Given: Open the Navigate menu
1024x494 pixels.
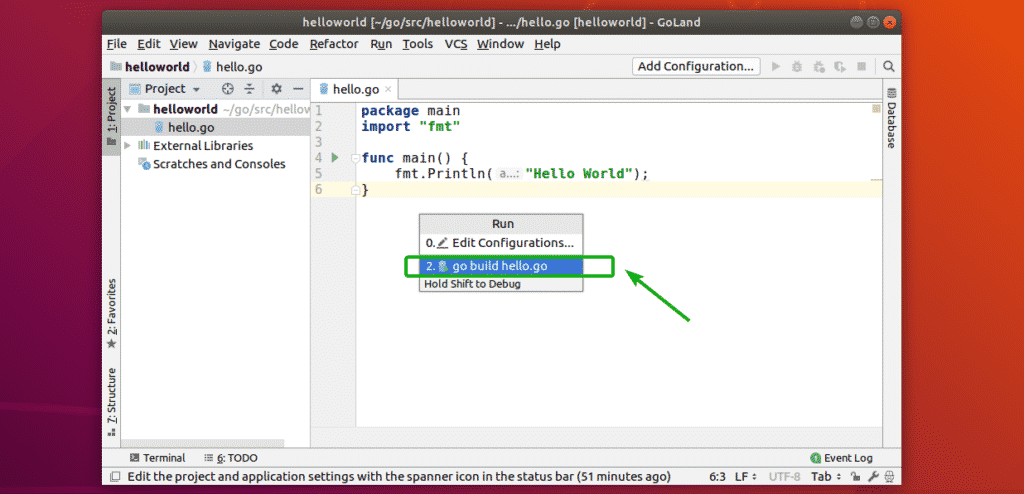Looking at the screenshot, I should [x=234, y=44].
